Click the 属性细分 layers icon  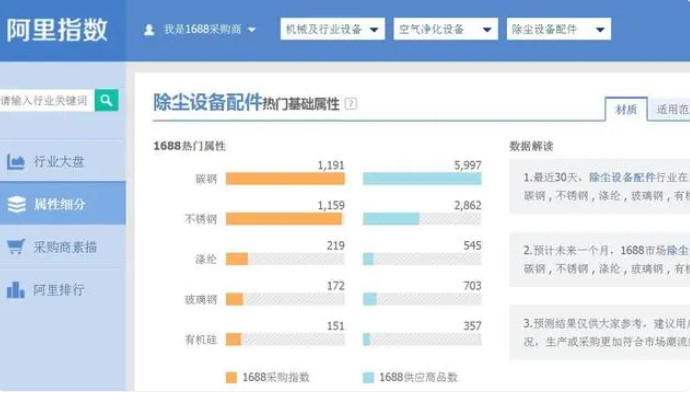[x=17, y=204]
